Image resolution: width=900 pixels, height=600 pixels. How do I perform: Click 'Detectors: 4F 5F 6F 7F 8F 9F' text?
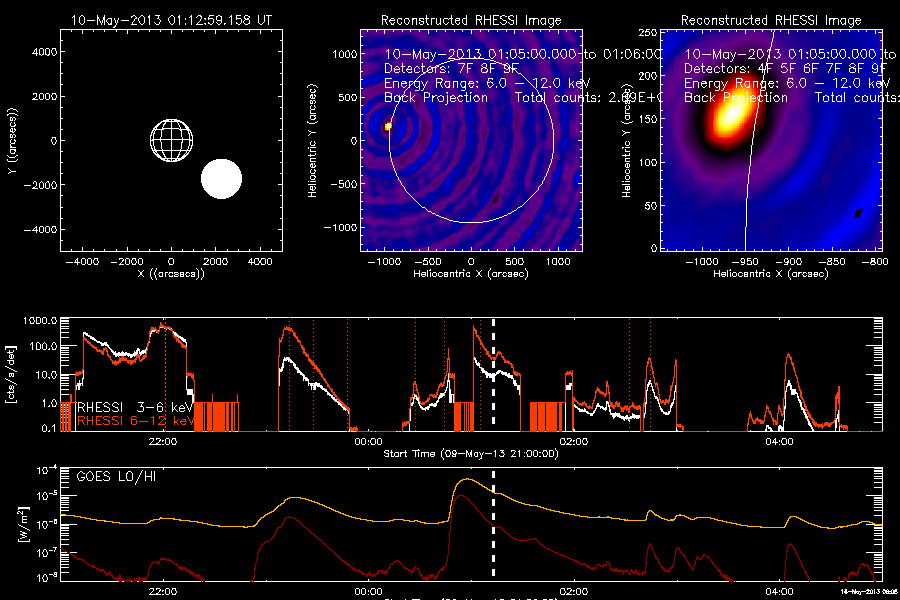[785, 69]
